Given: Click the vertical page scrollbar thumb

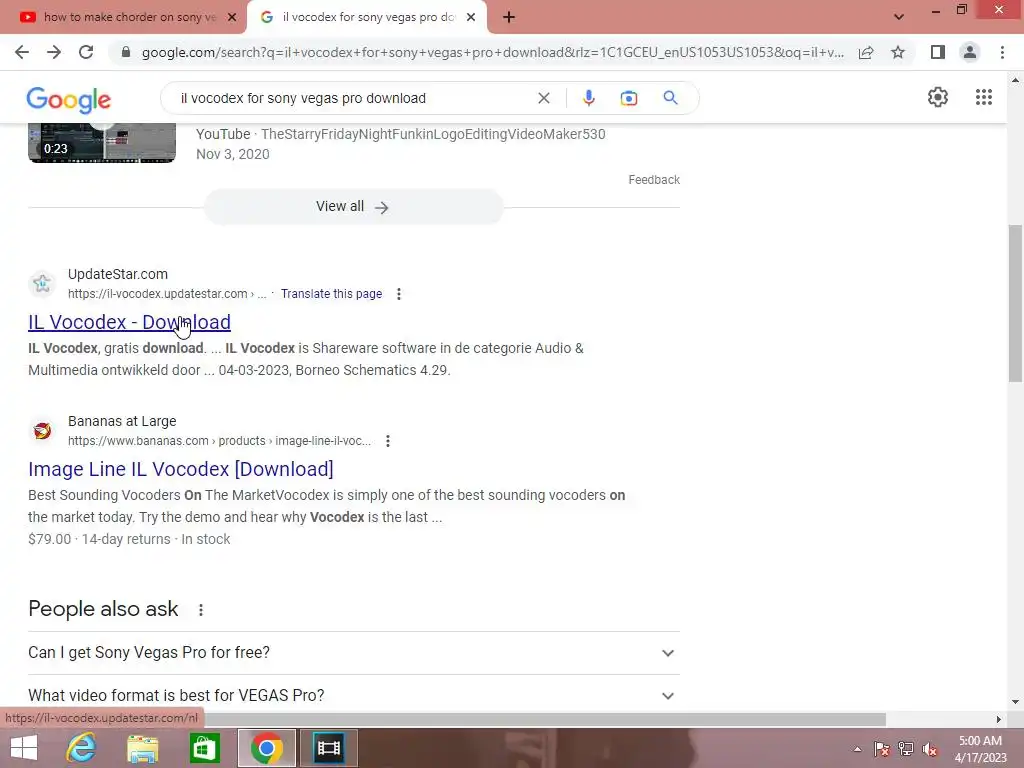Looking at the screenshot, I should click(1015, 304).
